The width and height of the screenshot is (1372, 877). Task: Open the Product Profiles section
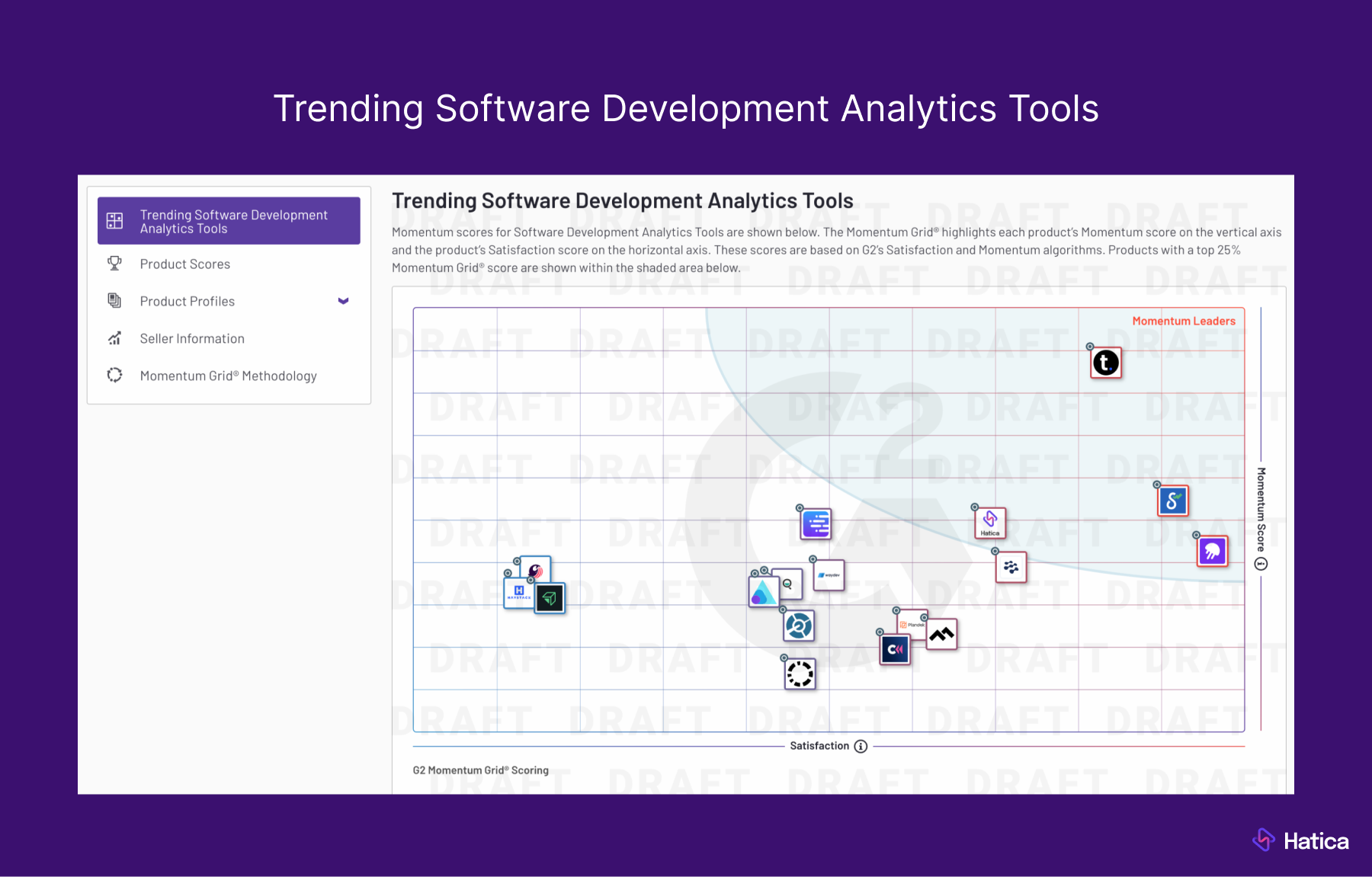[x=188, y=302]
